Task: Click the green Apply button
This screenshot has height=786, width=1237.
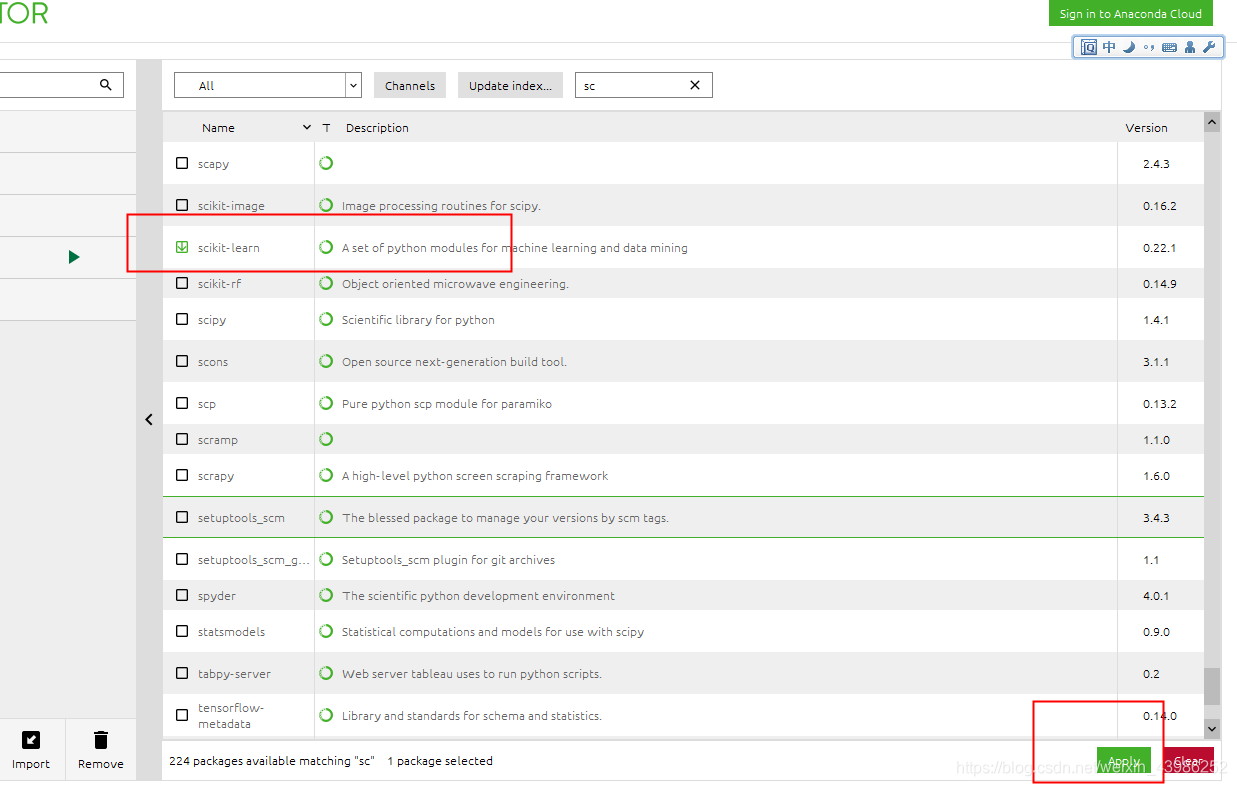Action: [1124, 761]
